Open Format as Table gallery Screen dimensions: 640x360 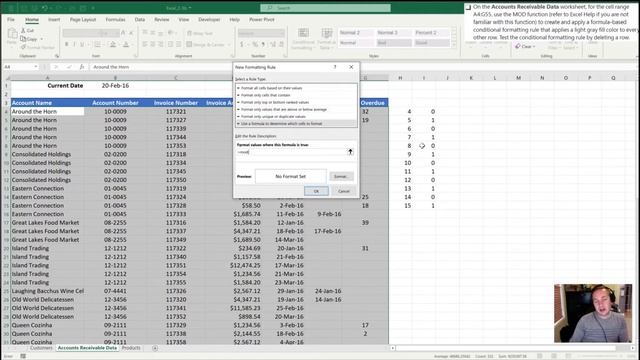point(327,39)
